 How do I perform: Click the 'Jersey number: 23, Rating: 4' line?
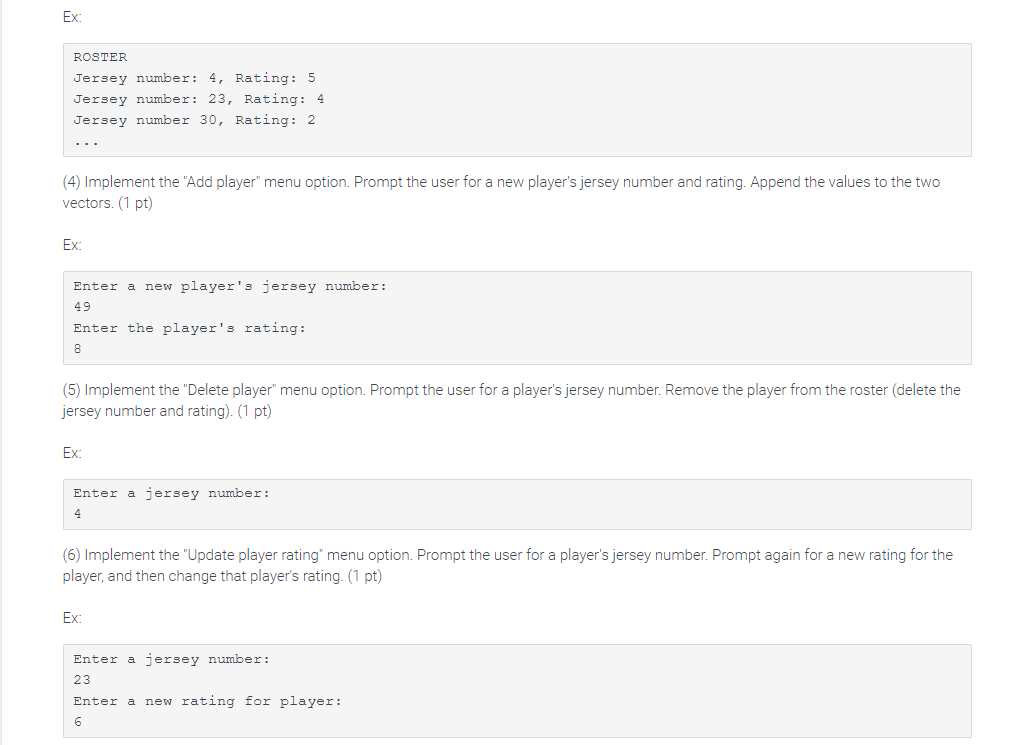(x=198, y=99)
